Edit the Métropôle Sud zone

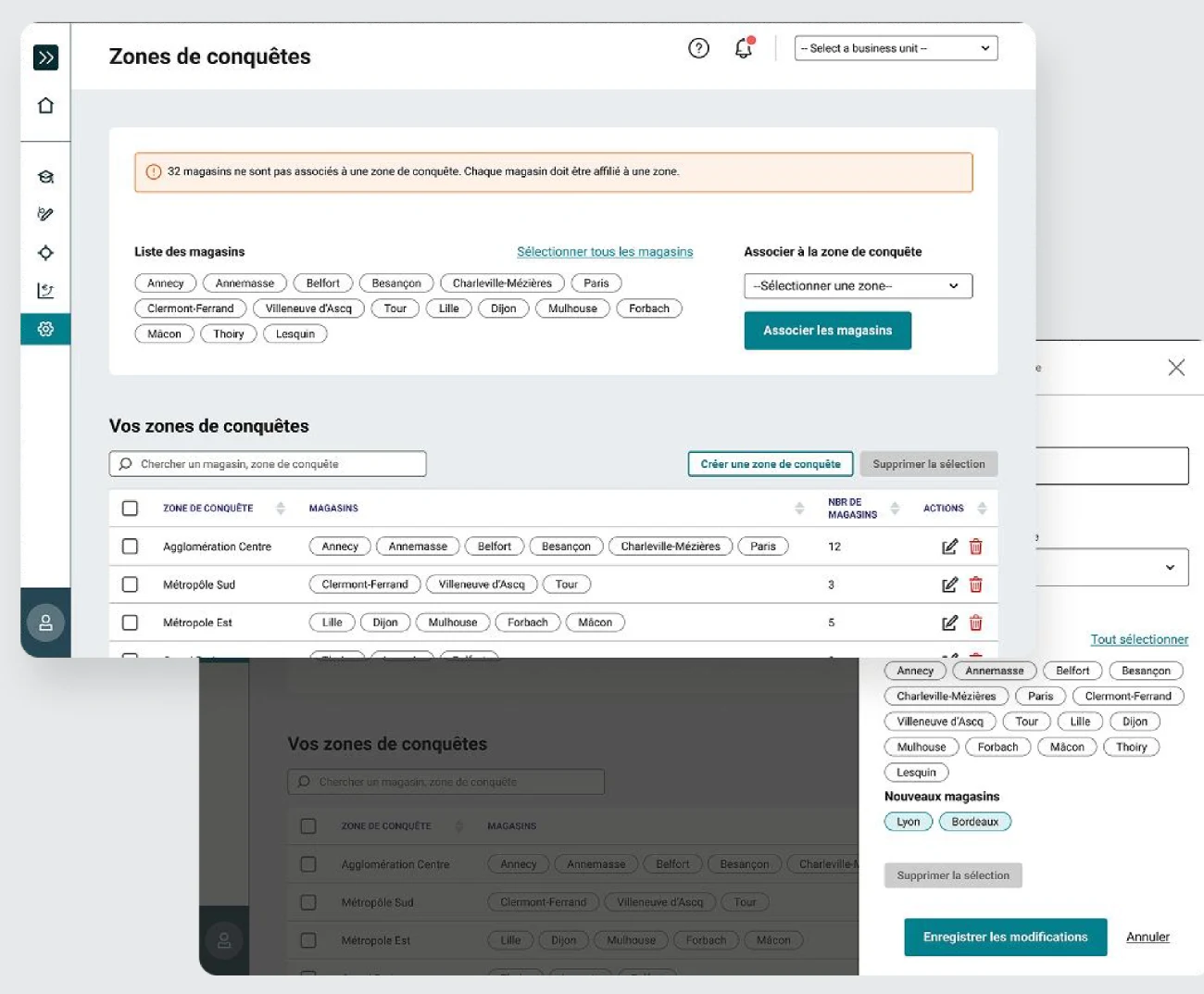point(949,585)
